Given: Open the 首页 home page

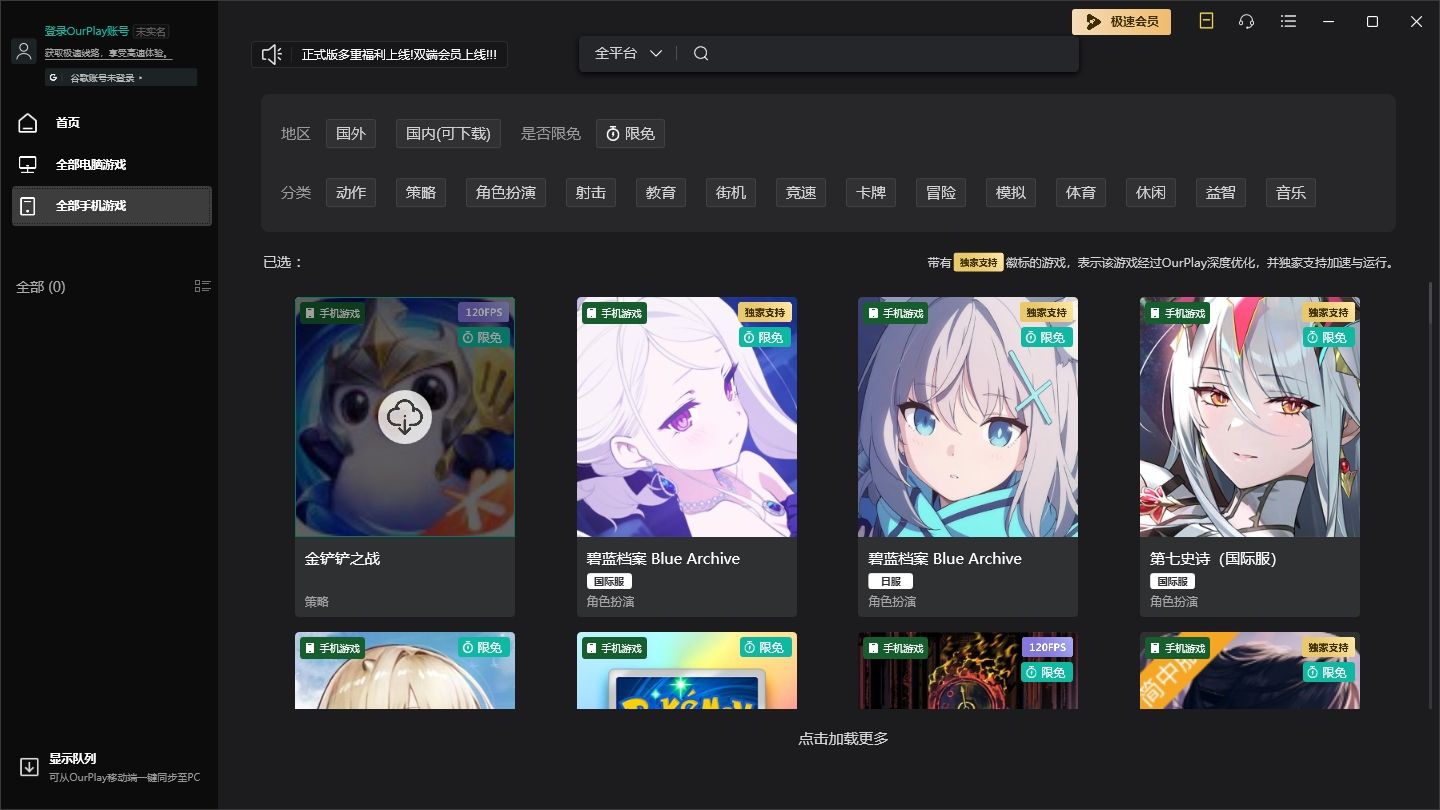Looking at the screenshot, I should point(67,123).
